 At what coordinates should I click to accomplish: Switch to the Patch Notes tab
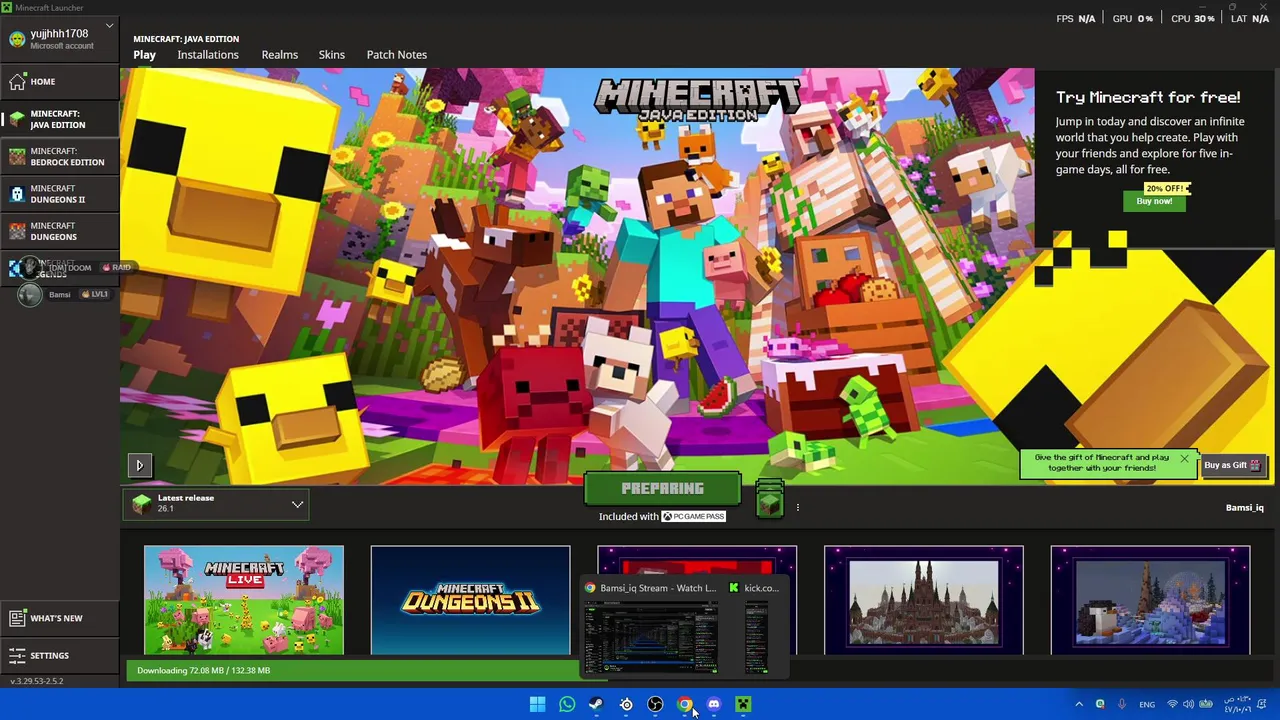(396, 55)
